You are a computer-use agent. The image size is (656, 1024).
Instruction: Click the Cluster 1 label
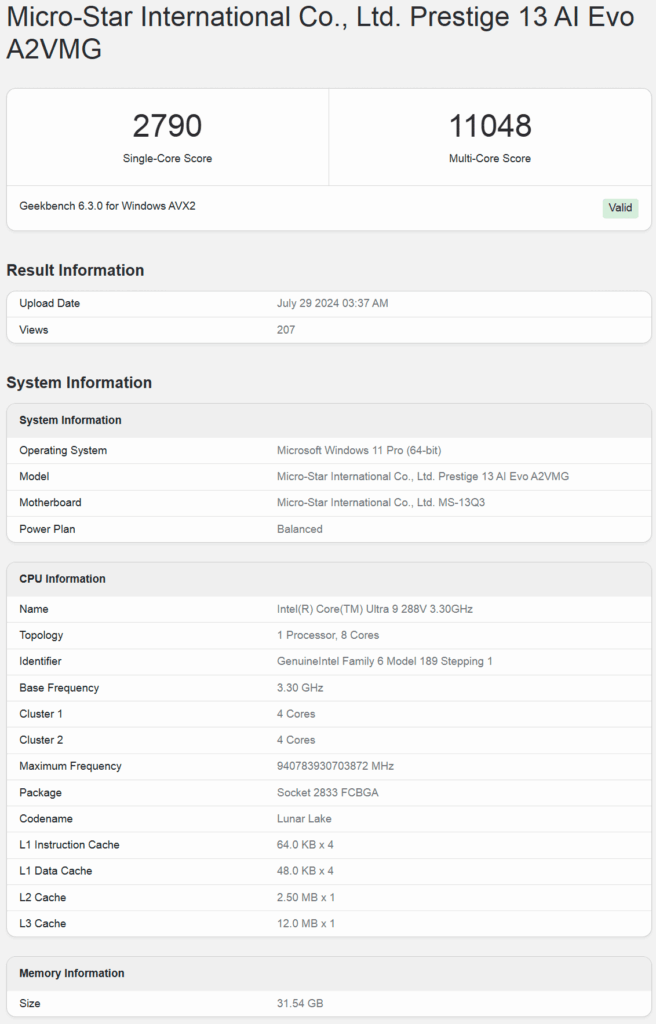(x=41, y=714)
